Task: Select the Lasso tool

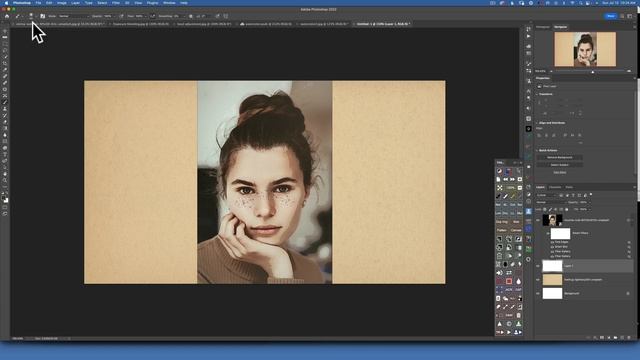Action: point(5,50)
